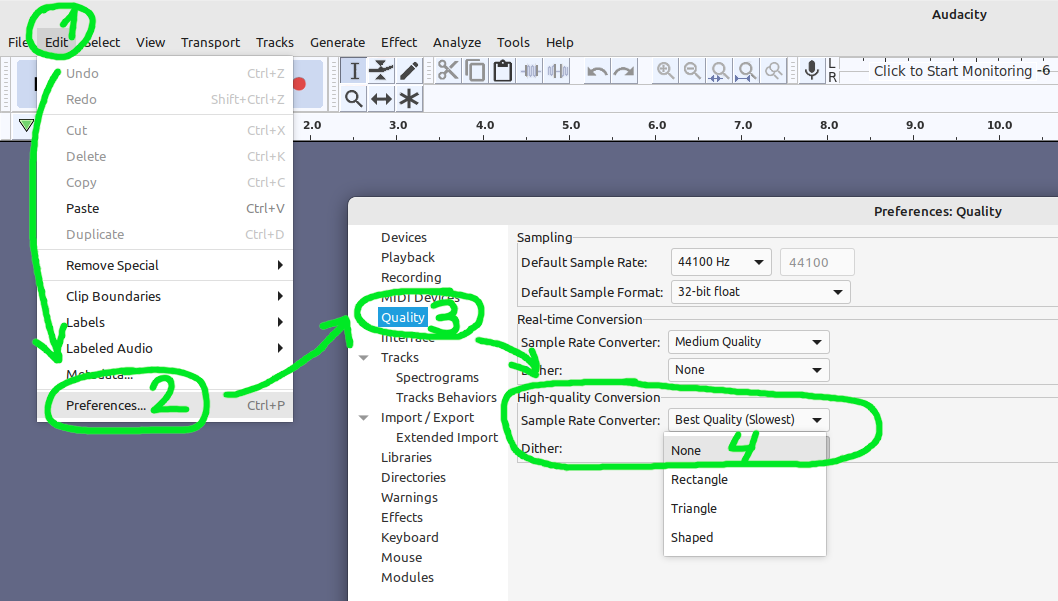Click the Copy toolbar icon

(475, 71)
